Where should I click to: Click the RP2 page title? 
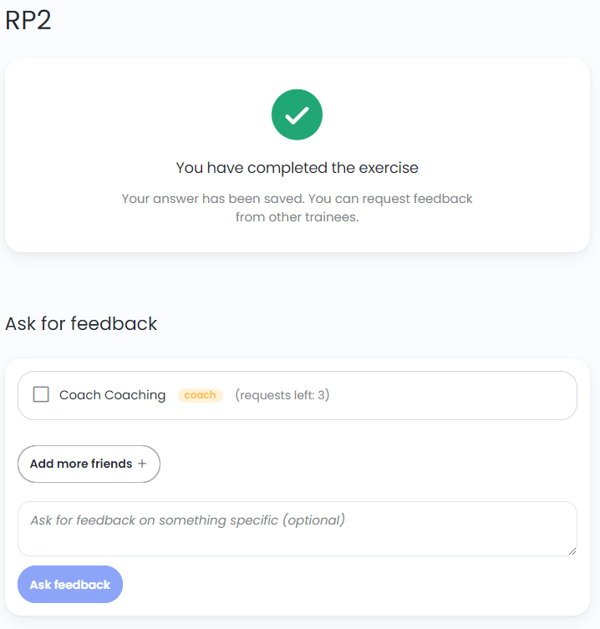click(x=28, y=20)
